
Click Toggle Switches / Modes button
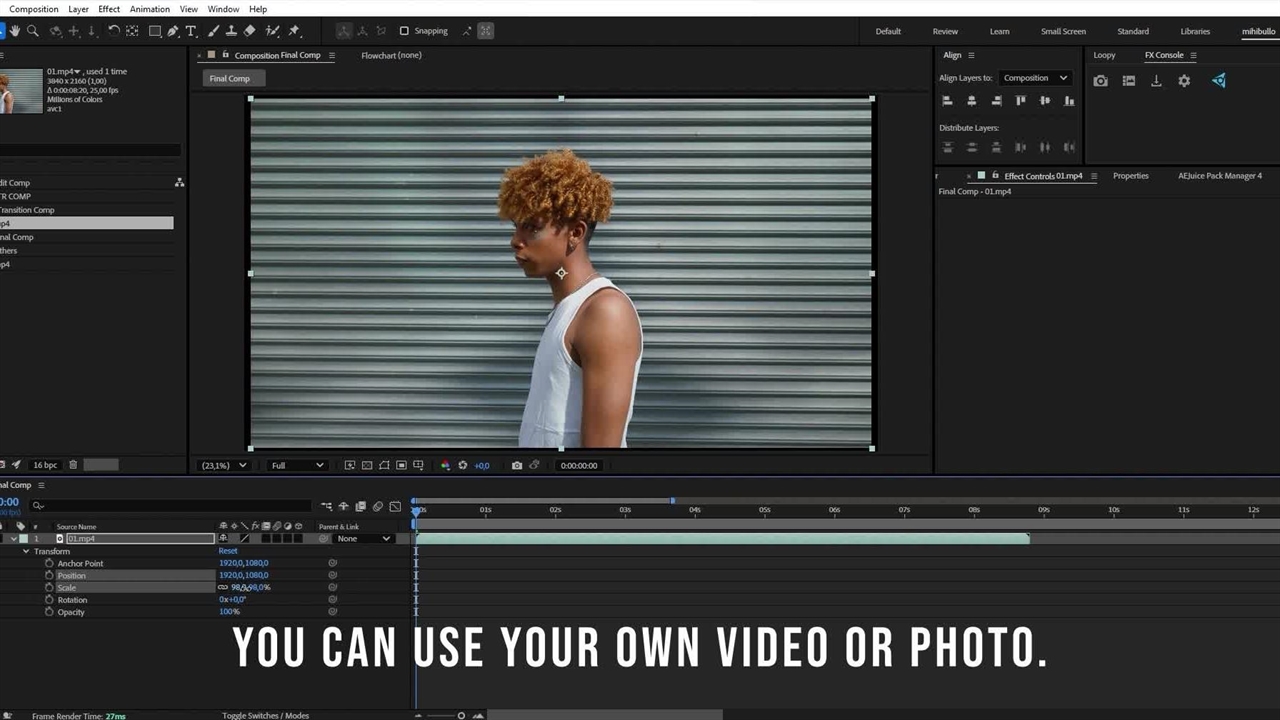pyautogui.click(x=265, y=715)
